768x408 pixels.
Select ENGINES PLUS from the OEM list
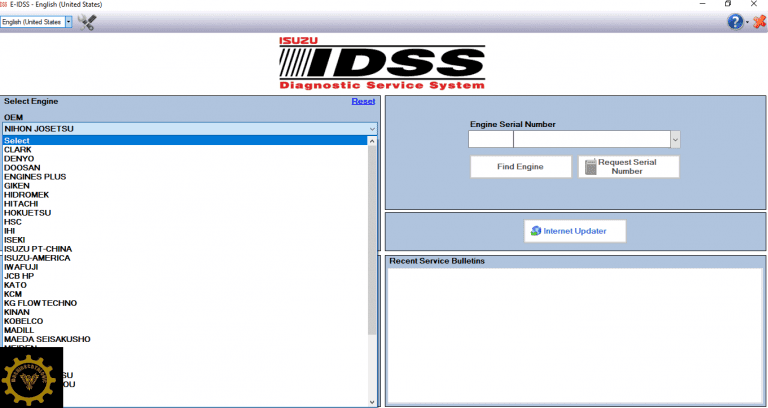point(185,177)
